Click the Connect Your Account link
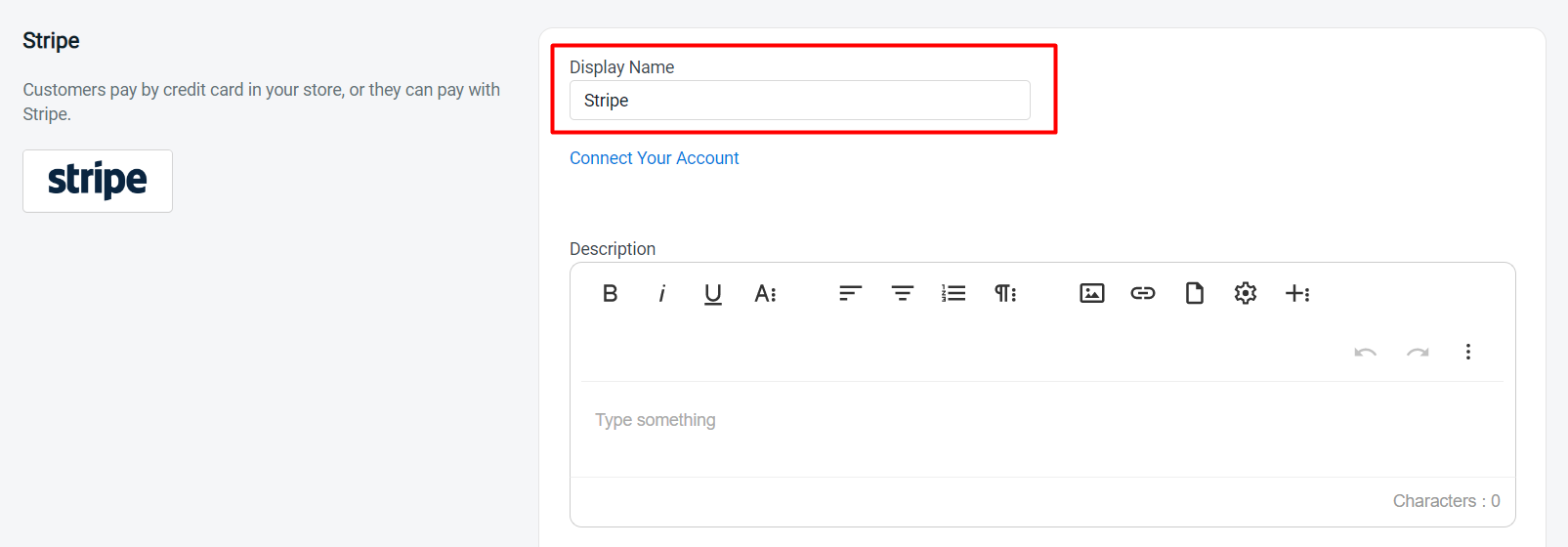 [x=655, y=158]
